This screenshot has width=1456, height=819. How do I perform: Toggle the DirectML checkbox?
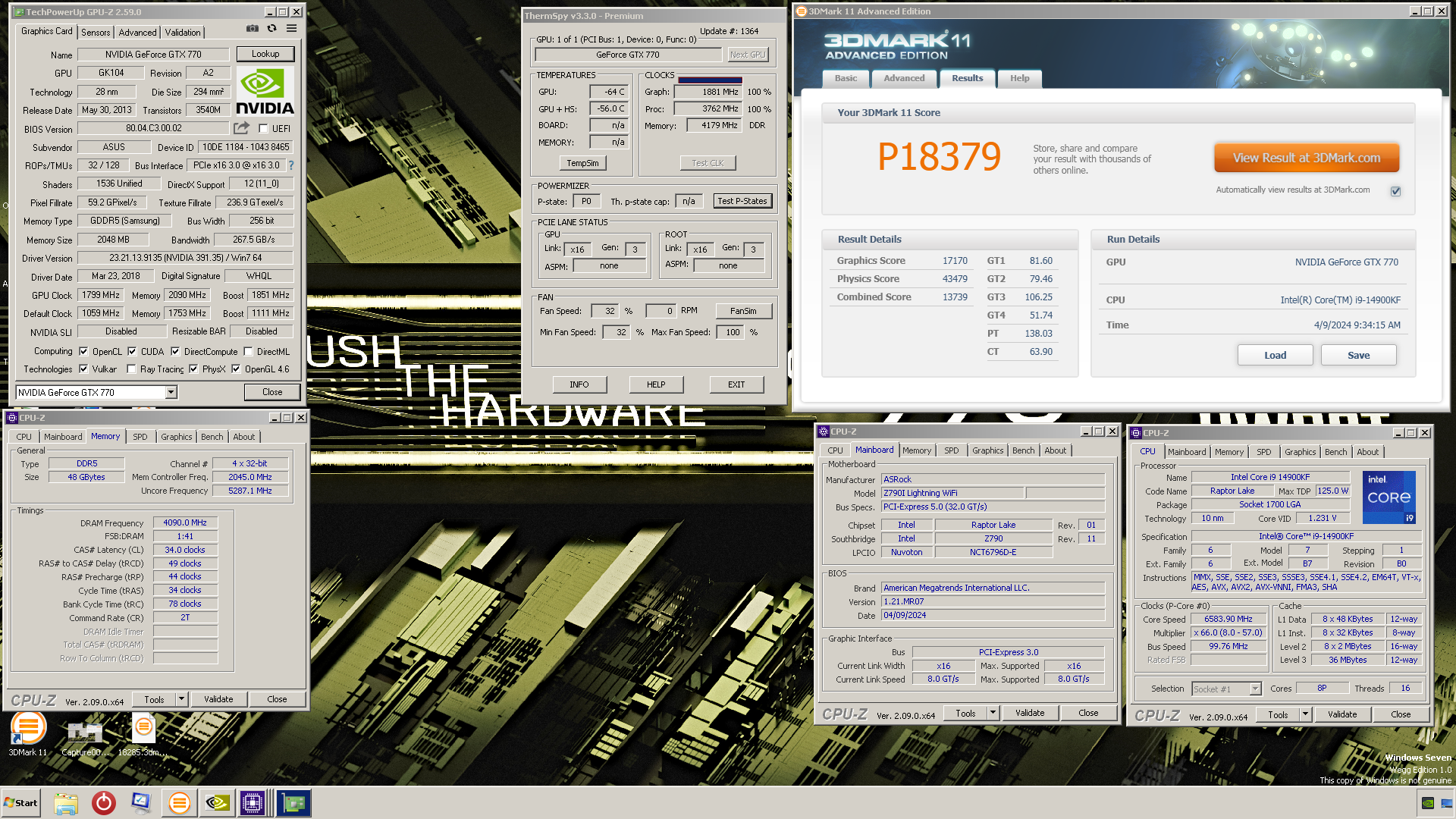pyautogui.click(x=248, y=351)
